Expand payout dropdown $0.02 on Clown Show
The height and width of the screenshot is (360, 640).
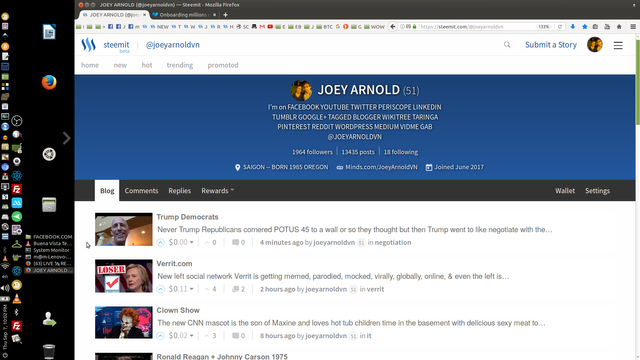pos(181,336)
